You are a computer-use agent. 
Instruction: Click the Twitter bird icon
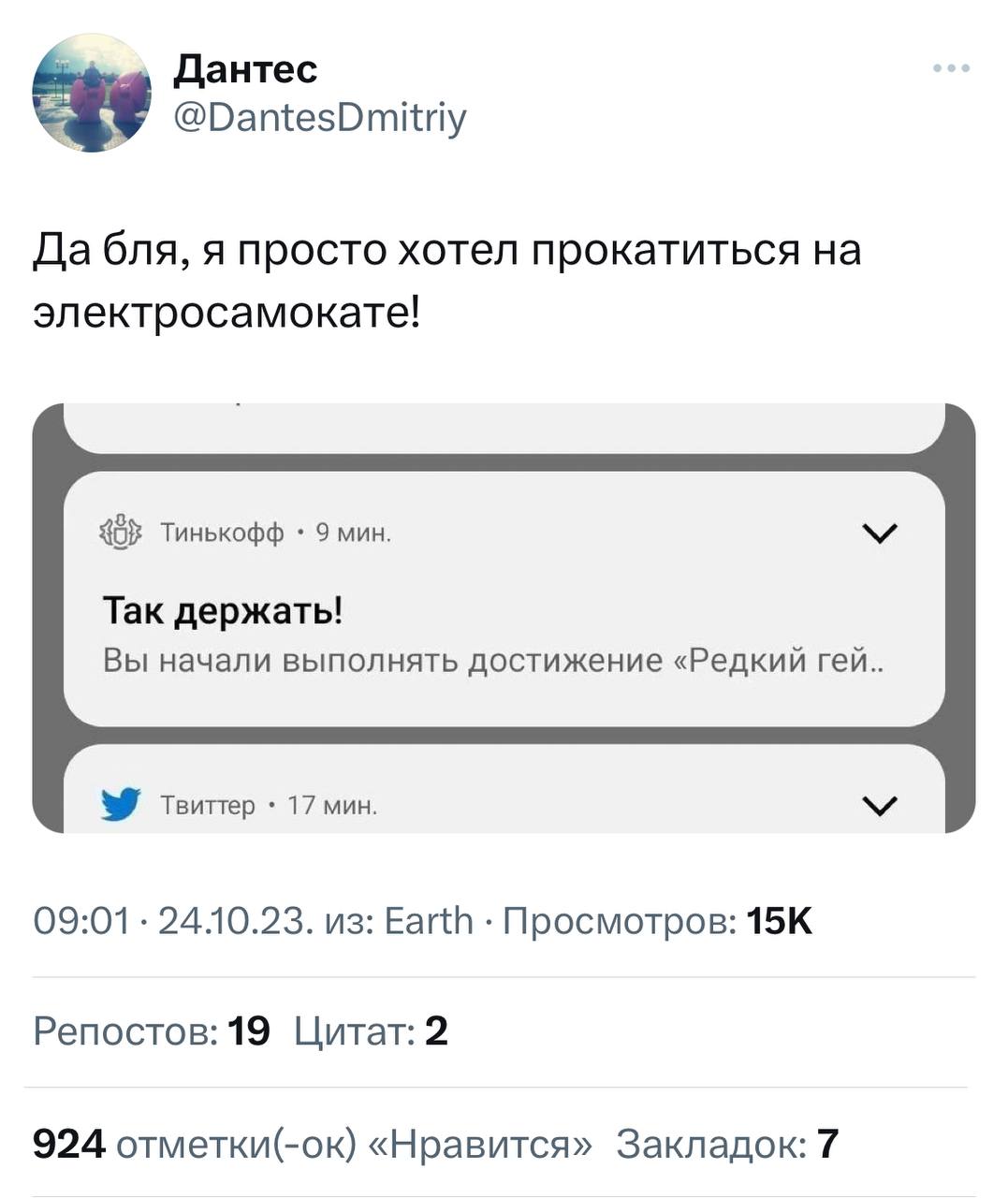coord(121,804)
